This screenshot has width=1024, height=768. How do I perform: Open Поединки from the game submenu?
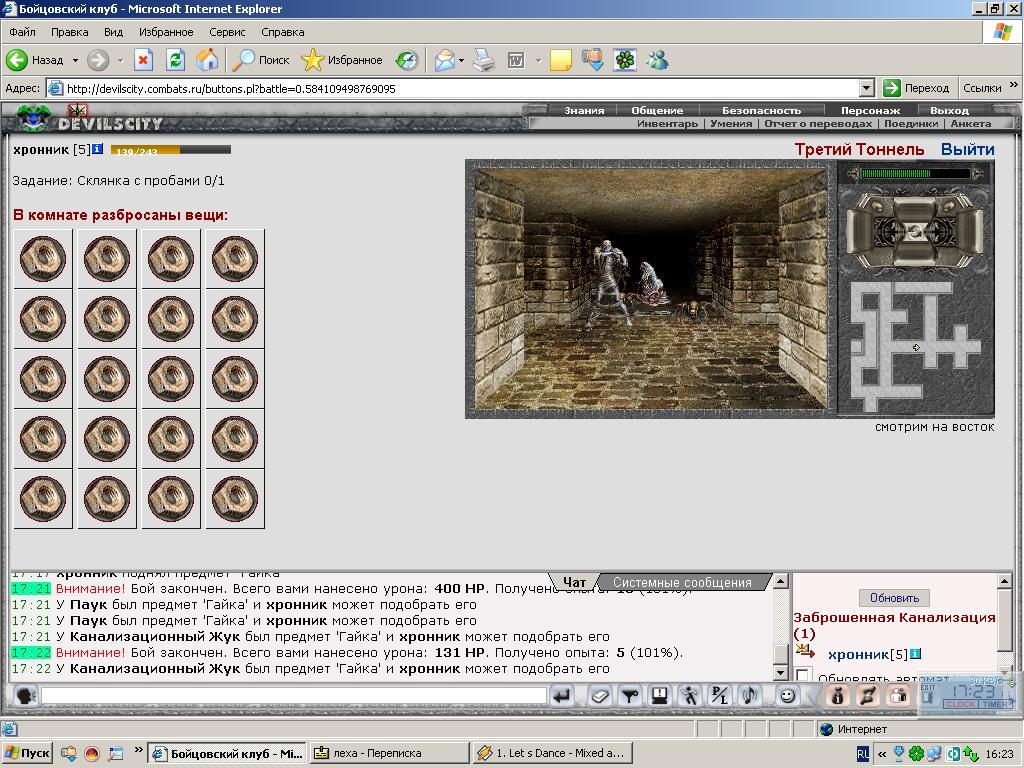click(x=911, y=123)
